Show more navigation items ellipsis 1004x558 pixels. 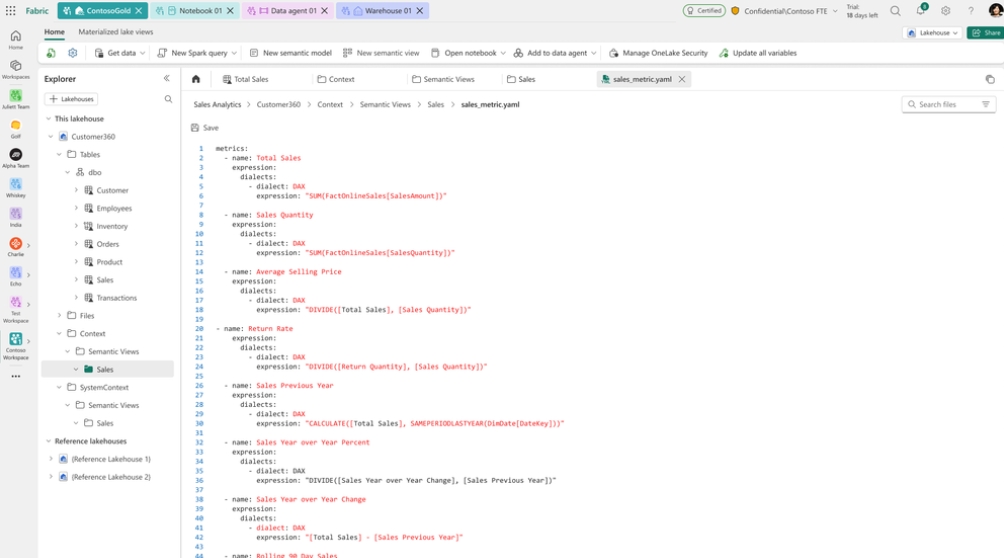pos(15,376)
